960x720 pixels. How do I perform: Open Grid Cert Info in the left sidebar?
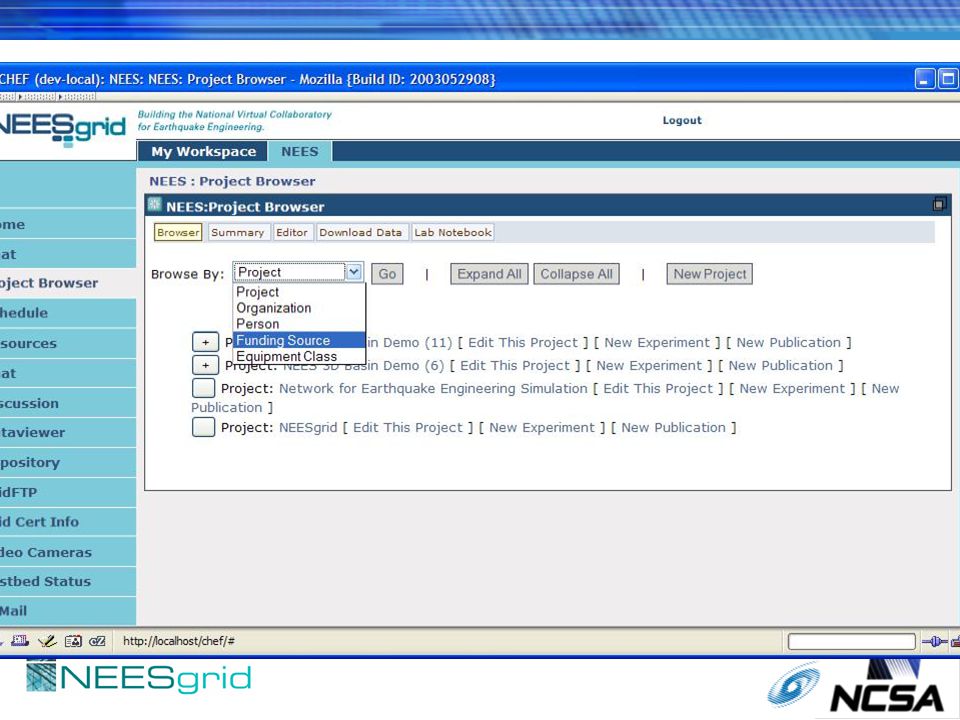coord(68,522)
